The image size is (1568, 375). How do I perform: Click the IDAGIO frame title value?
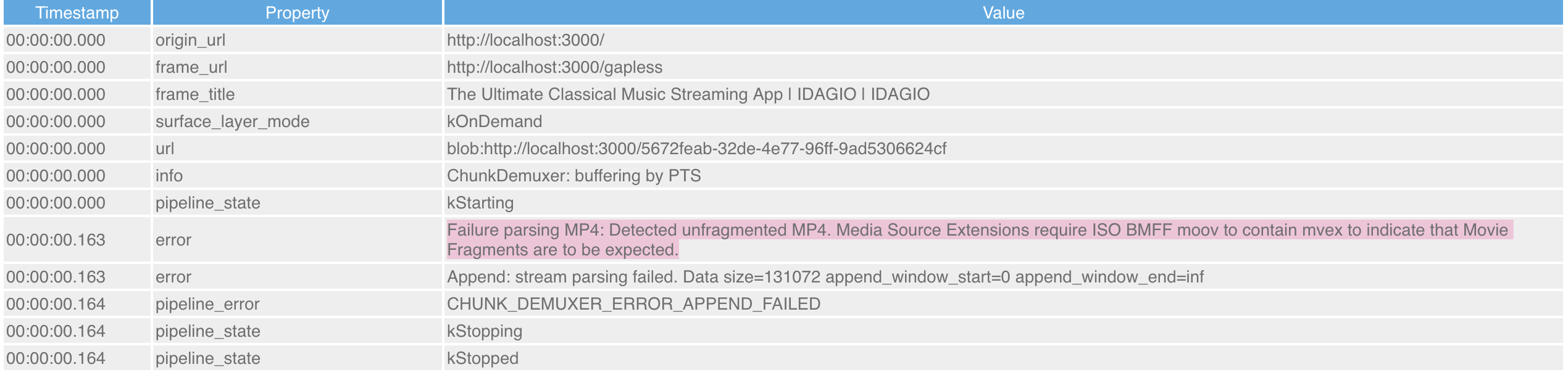coord(688,94)
